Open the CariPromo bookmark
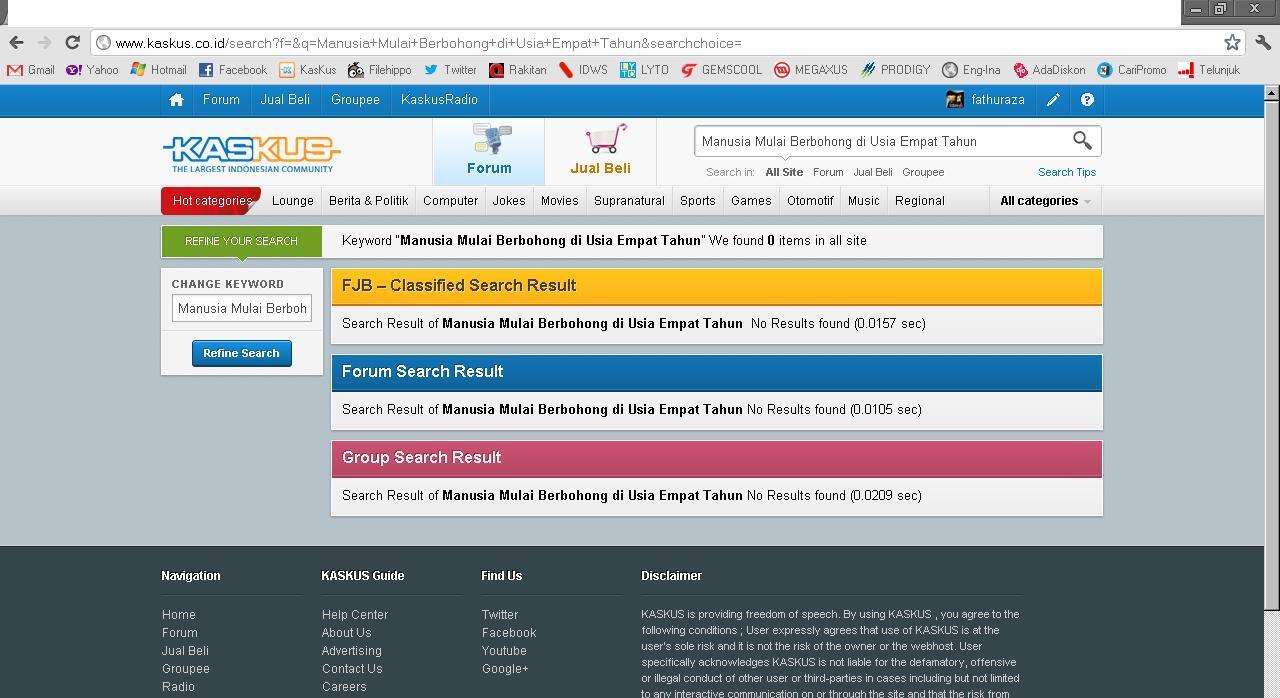Screen dimensions: 1280x698 coord(1132,70)
